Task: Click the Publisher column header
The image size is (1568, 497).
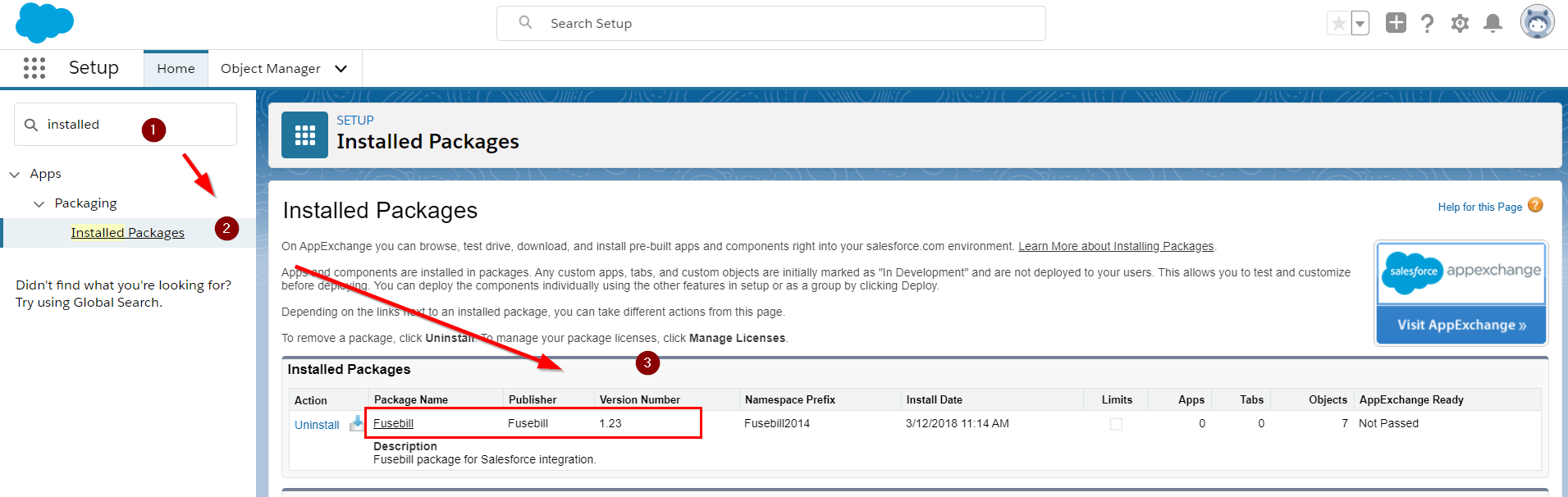Action: click(533, 399)
